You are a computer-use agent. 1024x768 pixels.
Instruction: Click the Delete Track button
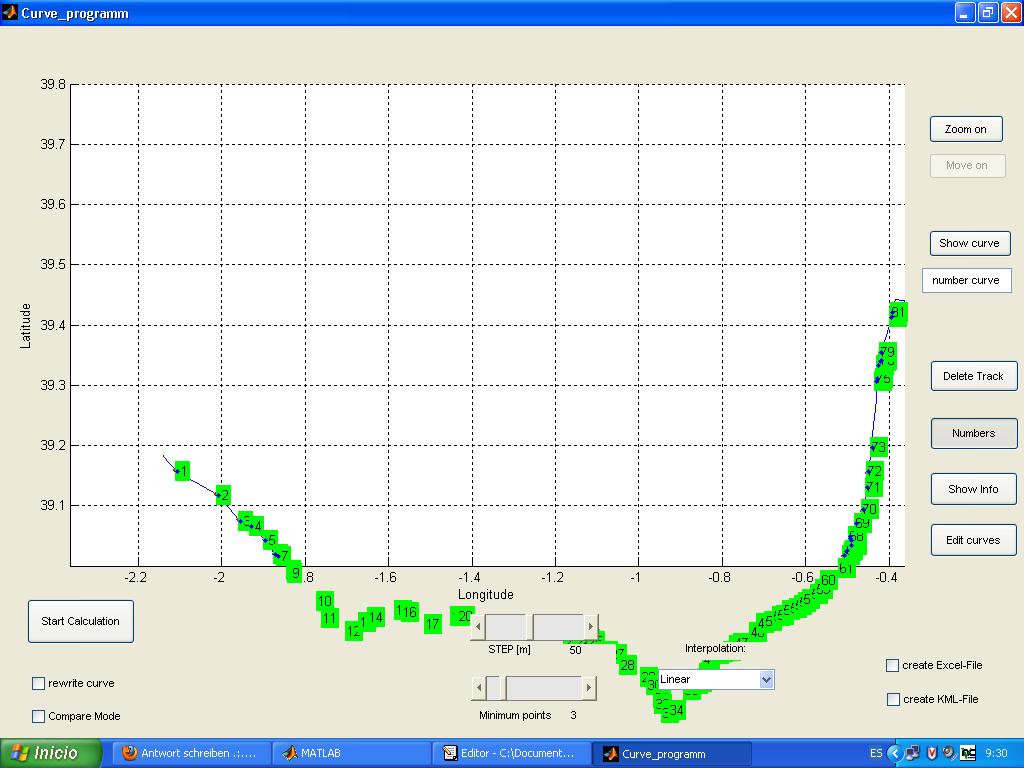[x=973, y=376]
